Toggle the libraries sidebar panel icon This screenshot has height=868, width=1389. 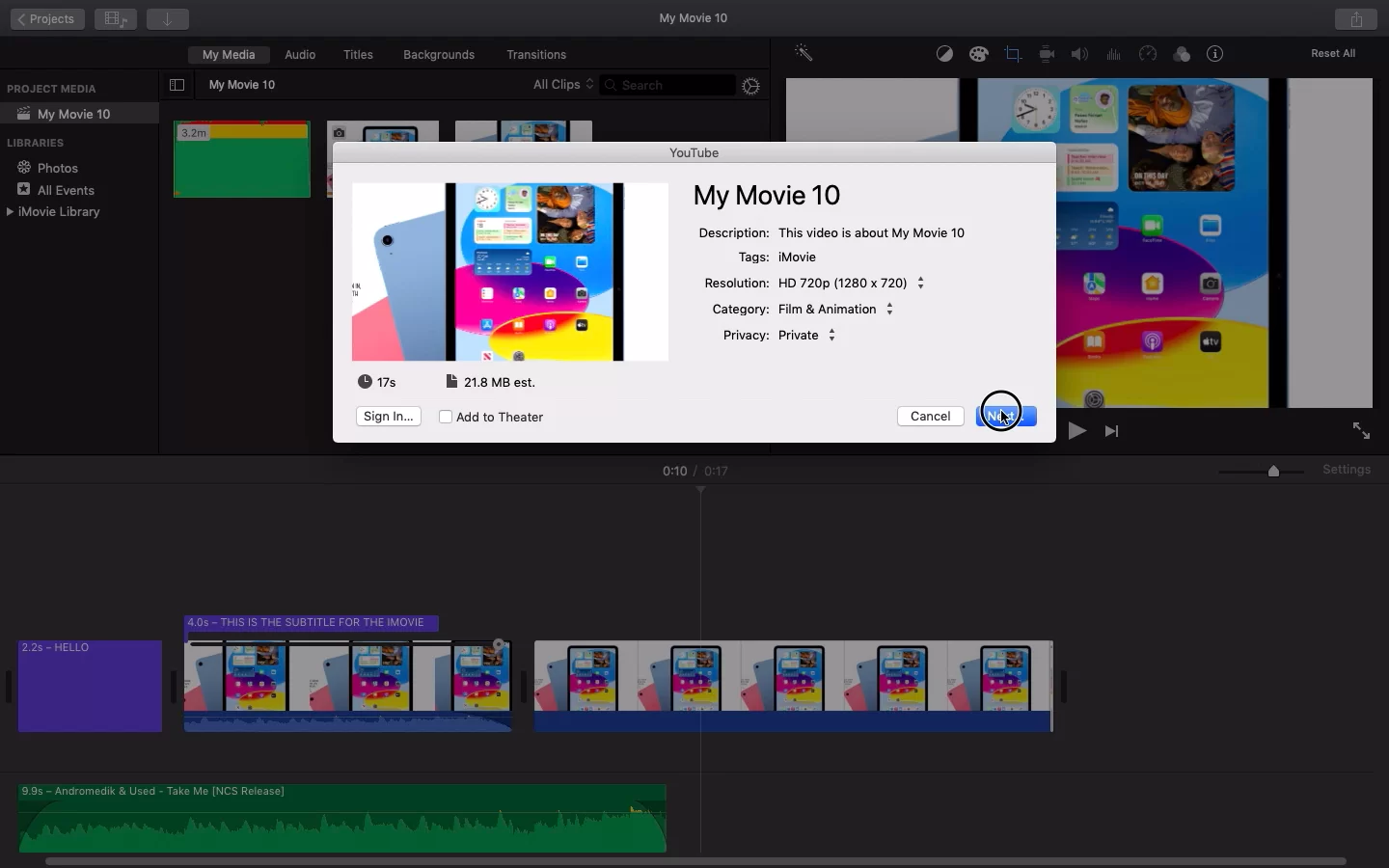(x=177, y=85)
